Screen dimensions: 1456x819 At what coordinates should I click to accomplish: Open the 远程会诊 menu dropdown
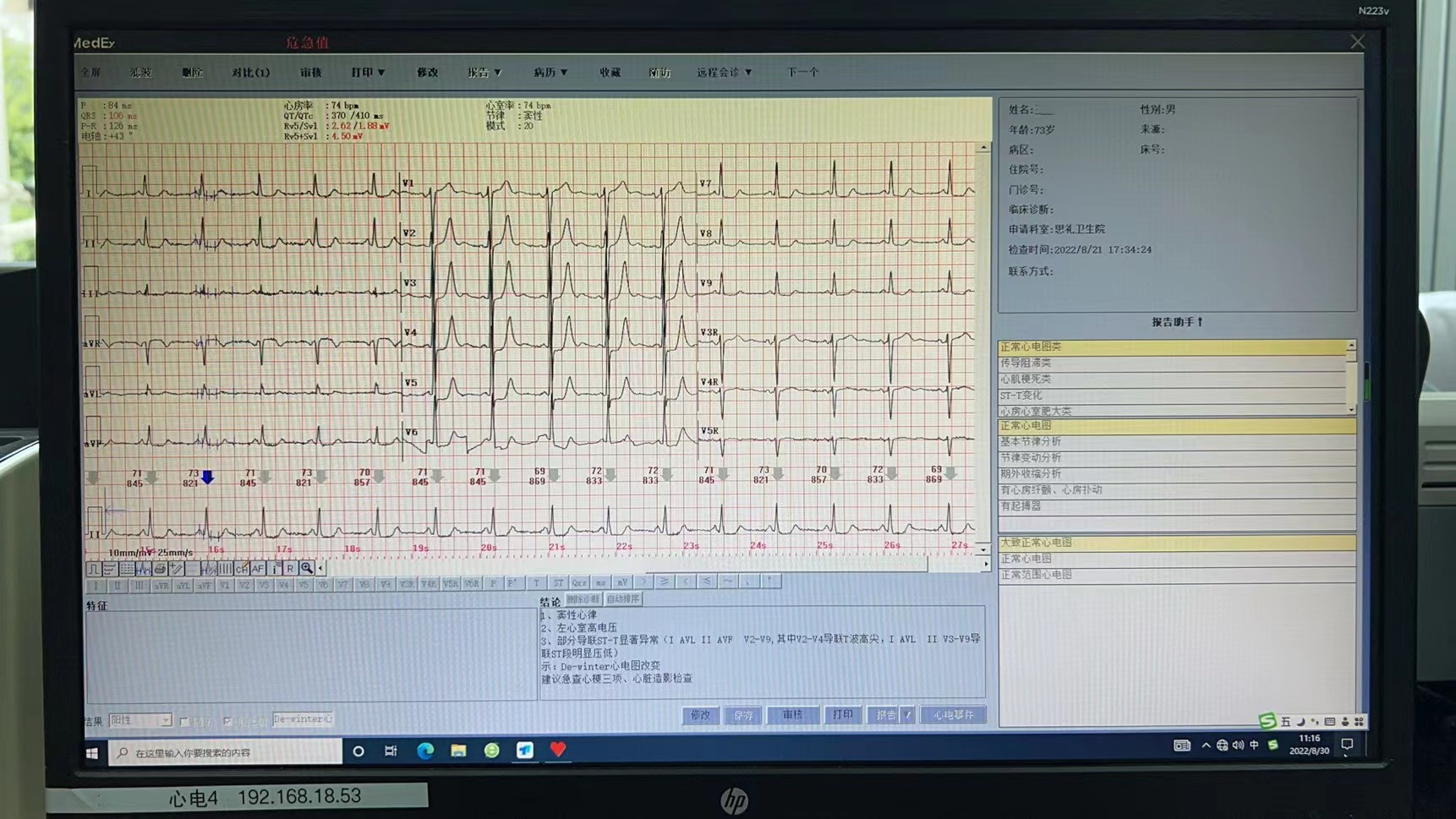(725, 73)
